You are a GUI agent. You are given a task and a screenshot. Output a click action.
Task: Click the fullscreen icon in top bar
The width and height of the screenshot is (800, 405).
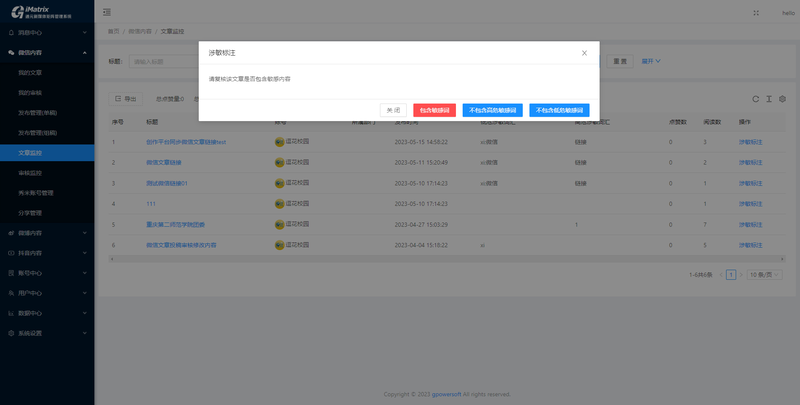tap(755, 12)
